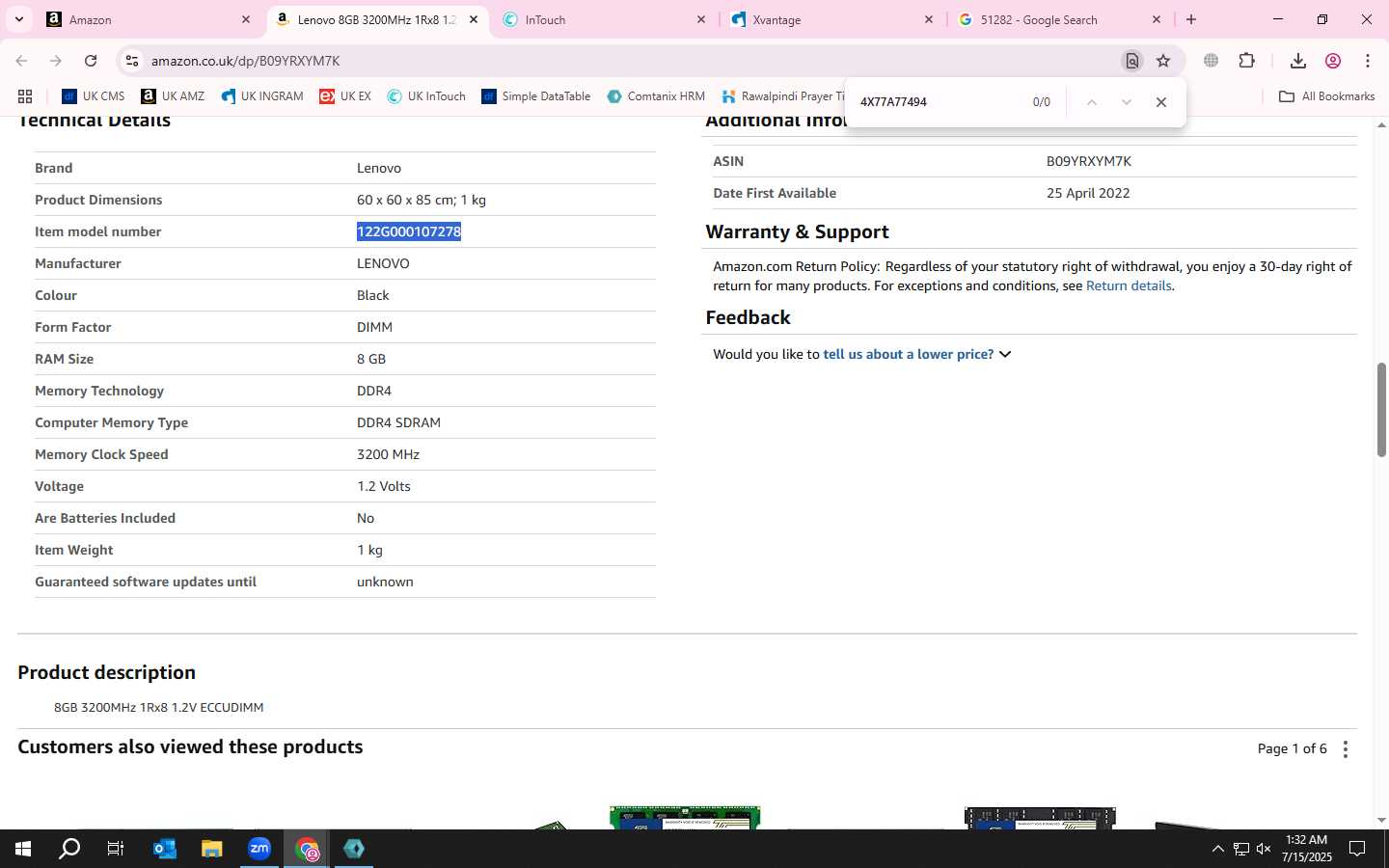
Task: Close the find bar
Action: click(x=1161, y=102)
